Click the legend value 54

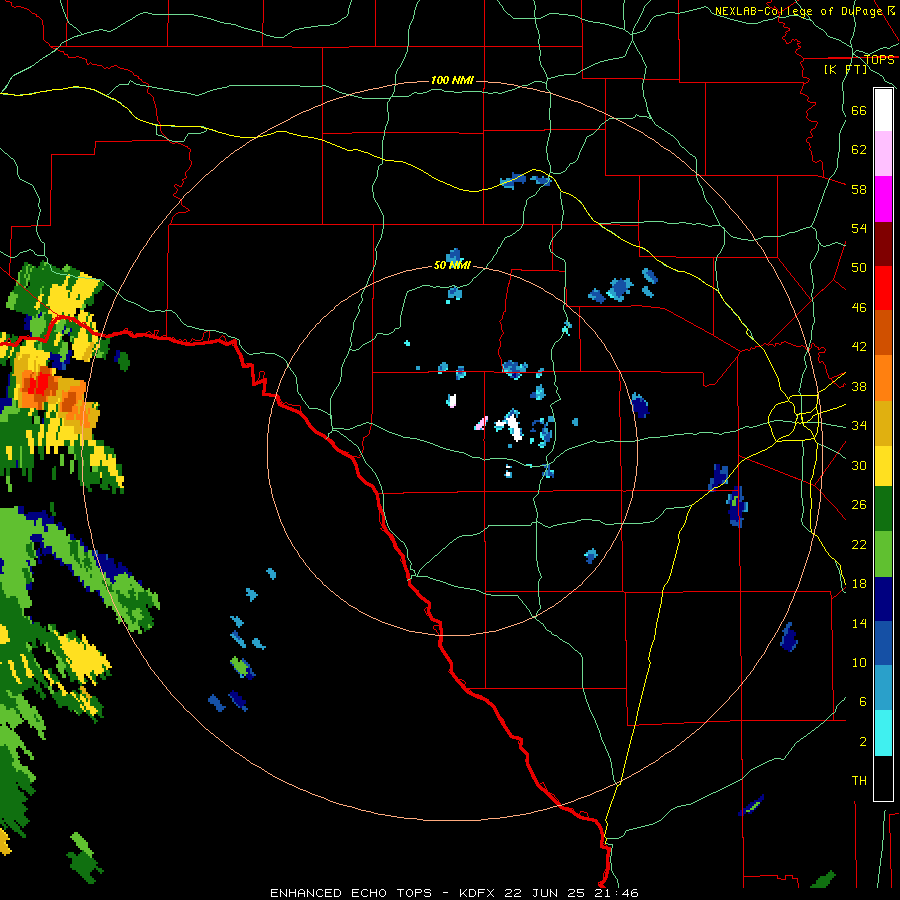coord(859,228)
